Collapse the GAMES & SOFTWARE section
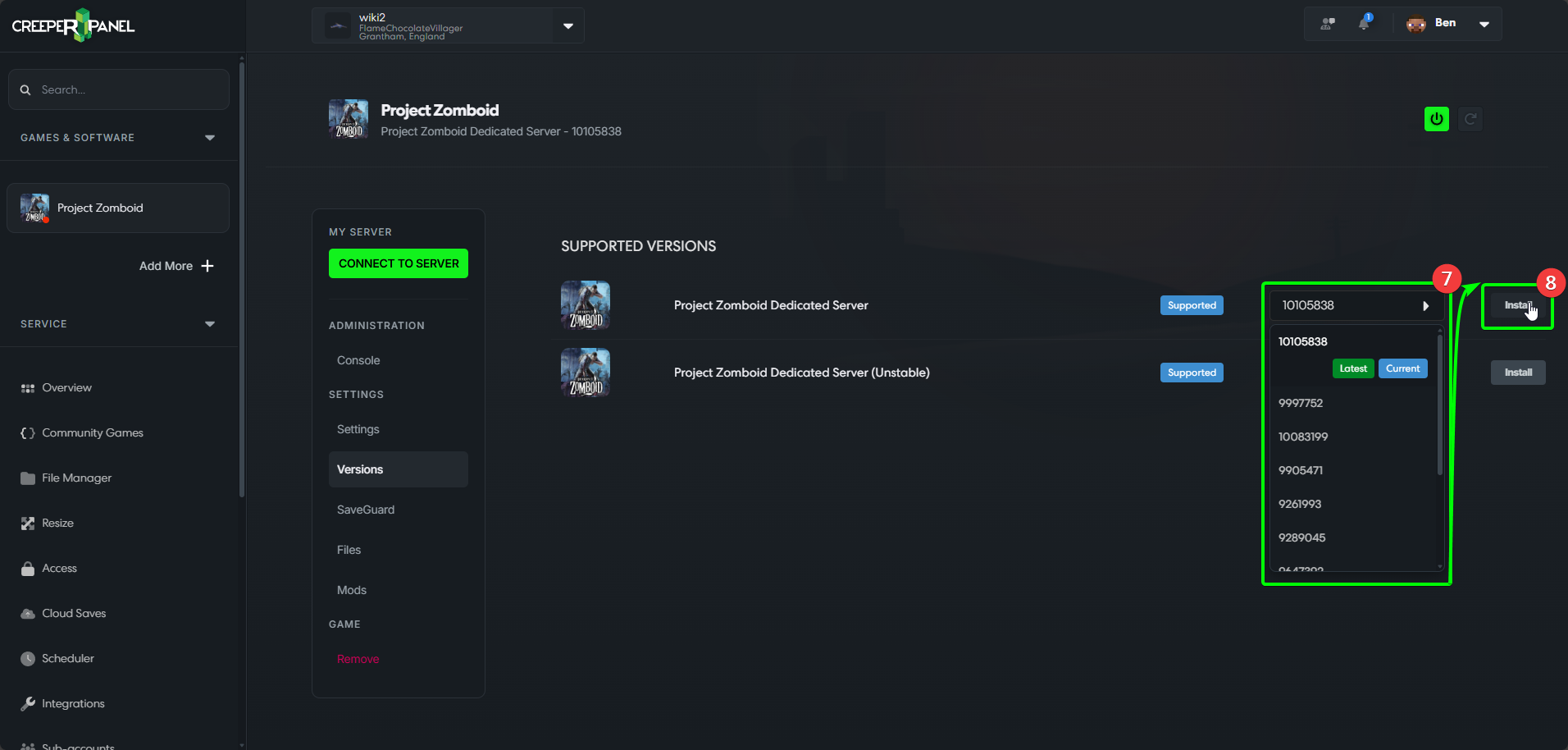The image size is (1568, 750). pos(210,137)
